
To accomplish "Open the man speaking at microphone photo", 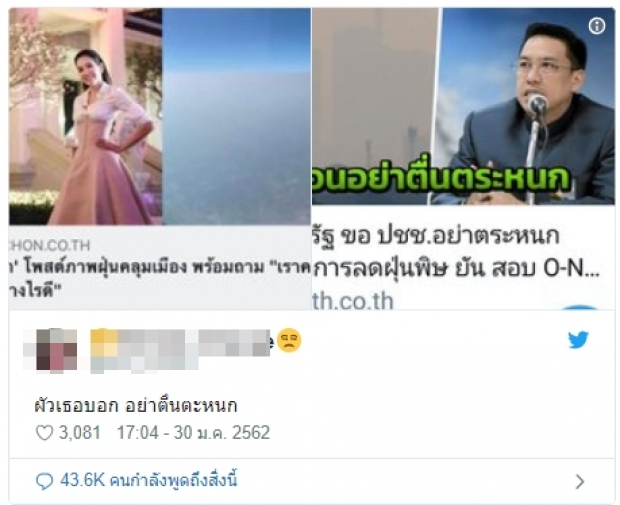I will pyautogui.click(x=528, y=106).
